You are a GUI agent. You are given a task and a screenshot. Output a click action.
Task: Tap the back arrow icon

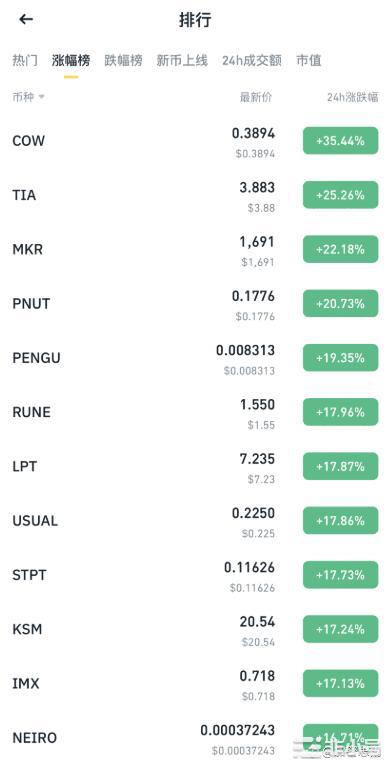click(x=26, y=19)
